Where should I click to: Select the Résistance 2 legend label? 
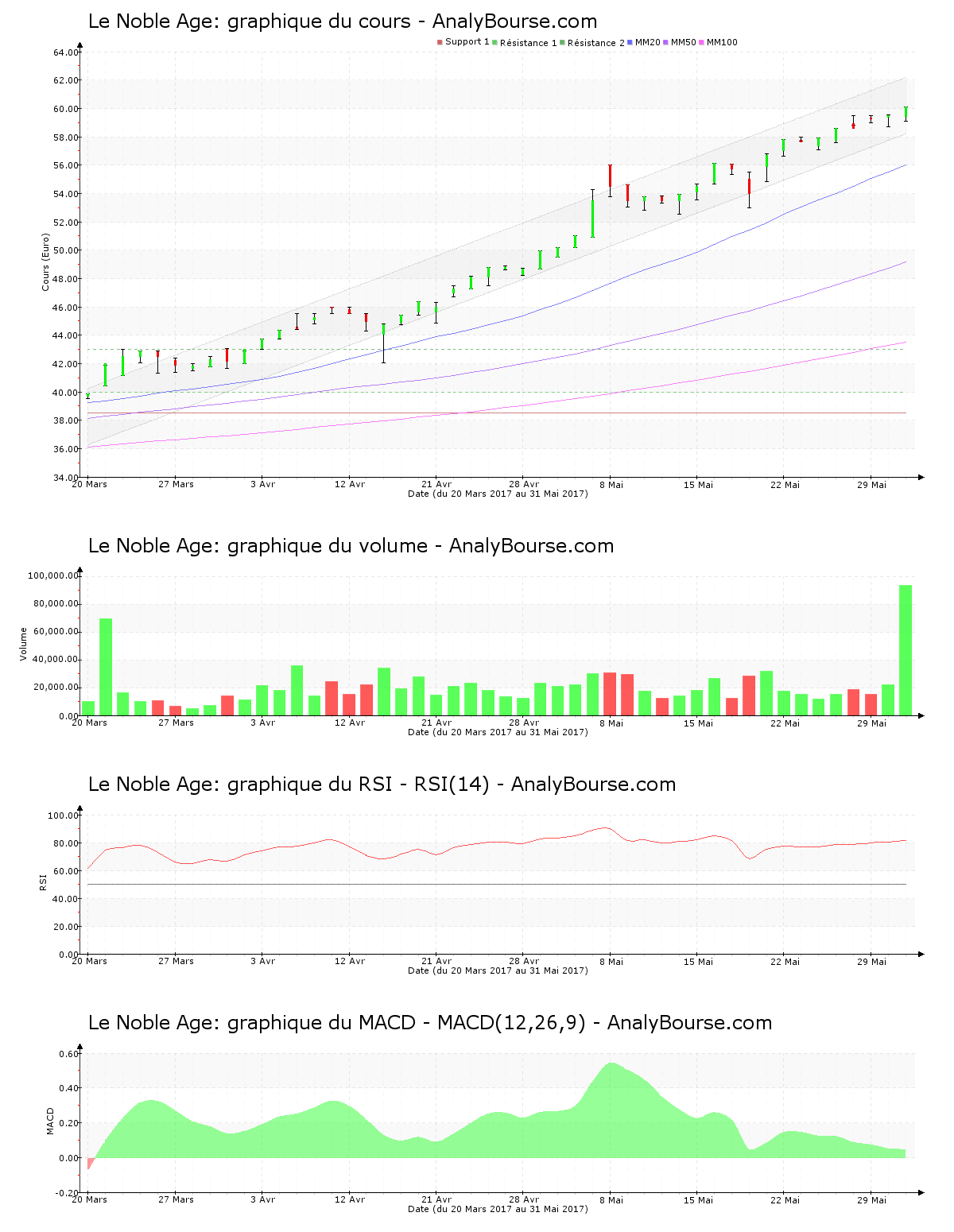coord(595,43)
